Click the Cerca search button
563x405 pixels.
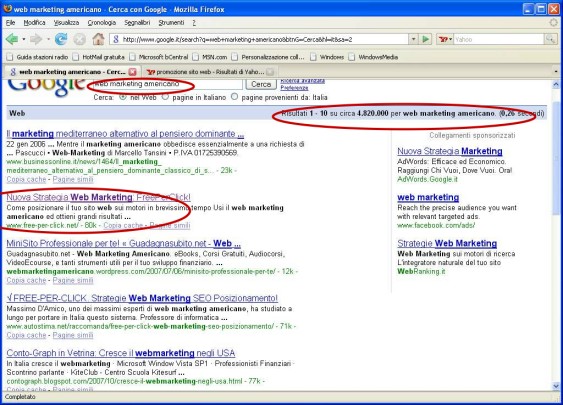pyautogui.click(x=261, y=84)
